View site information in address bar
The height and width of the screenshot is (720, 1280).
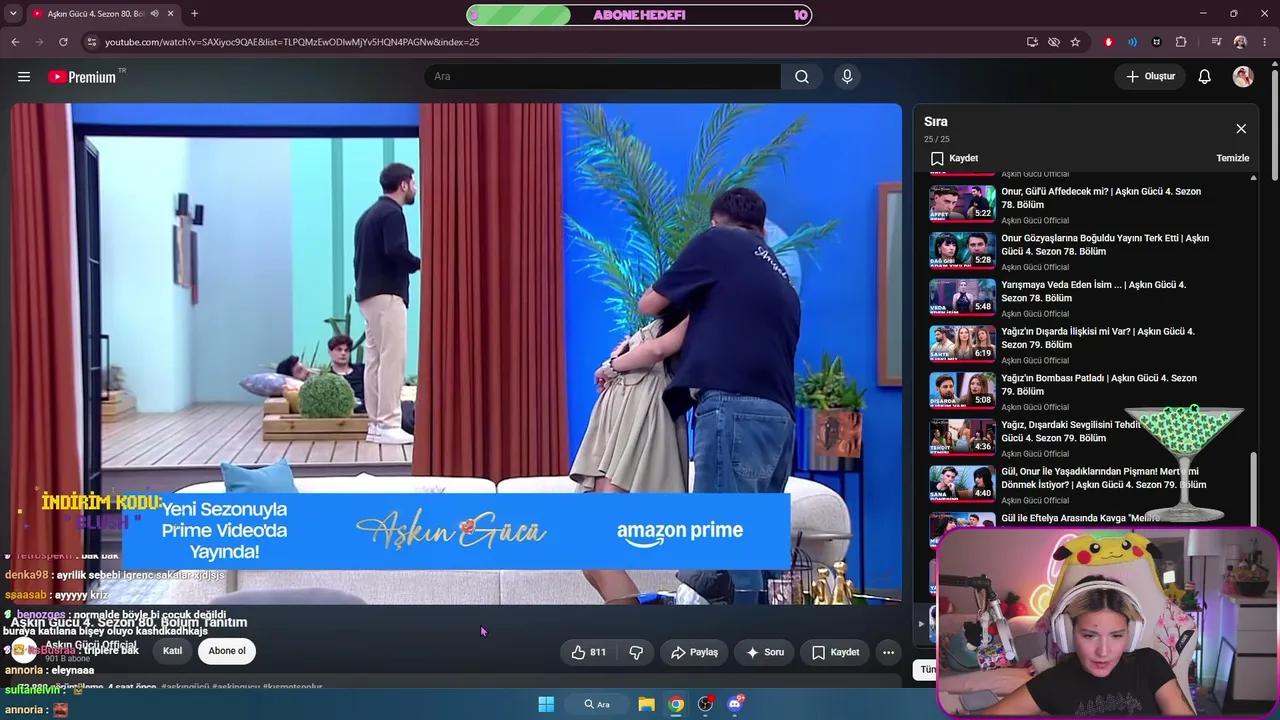point(91,42)
